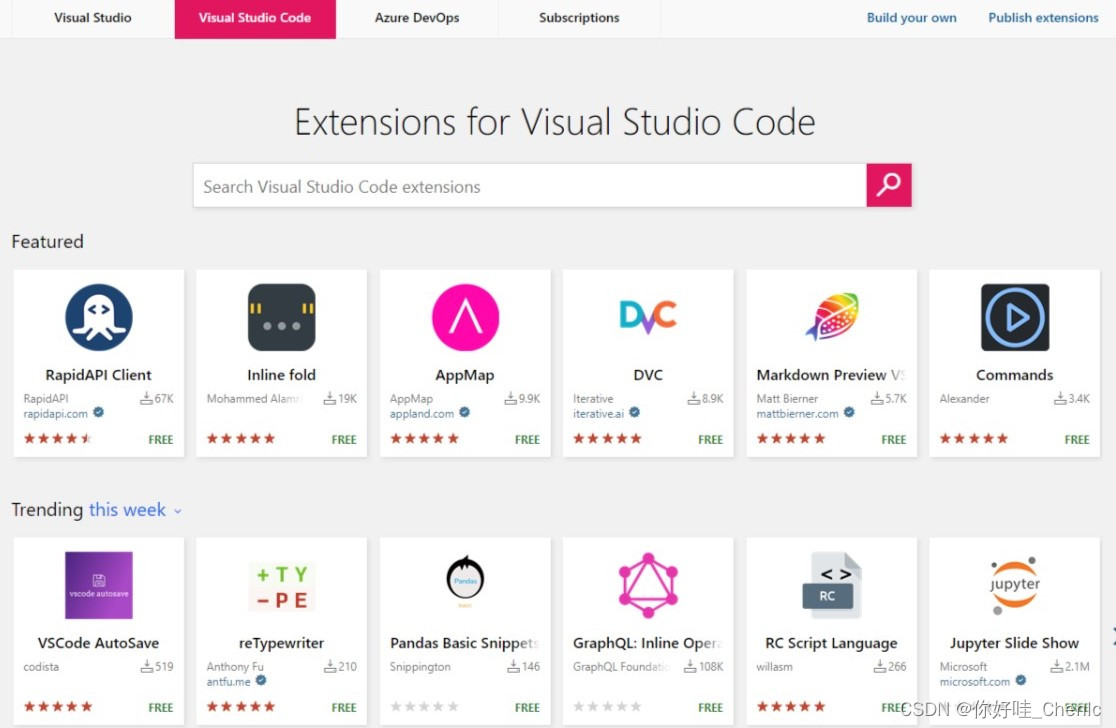This screenshot has height=728, width=1116.
Task: Switch to the Visual Studio tab
Action: pyautogui.click(x=92, y=17)
